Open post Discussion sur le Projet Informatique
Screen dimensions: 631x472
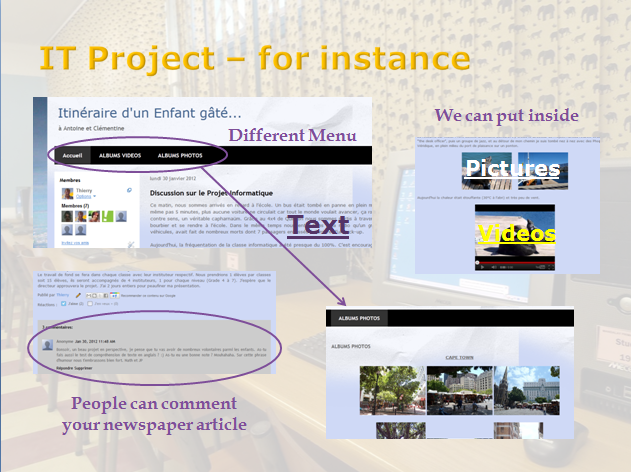click(211, 193)
